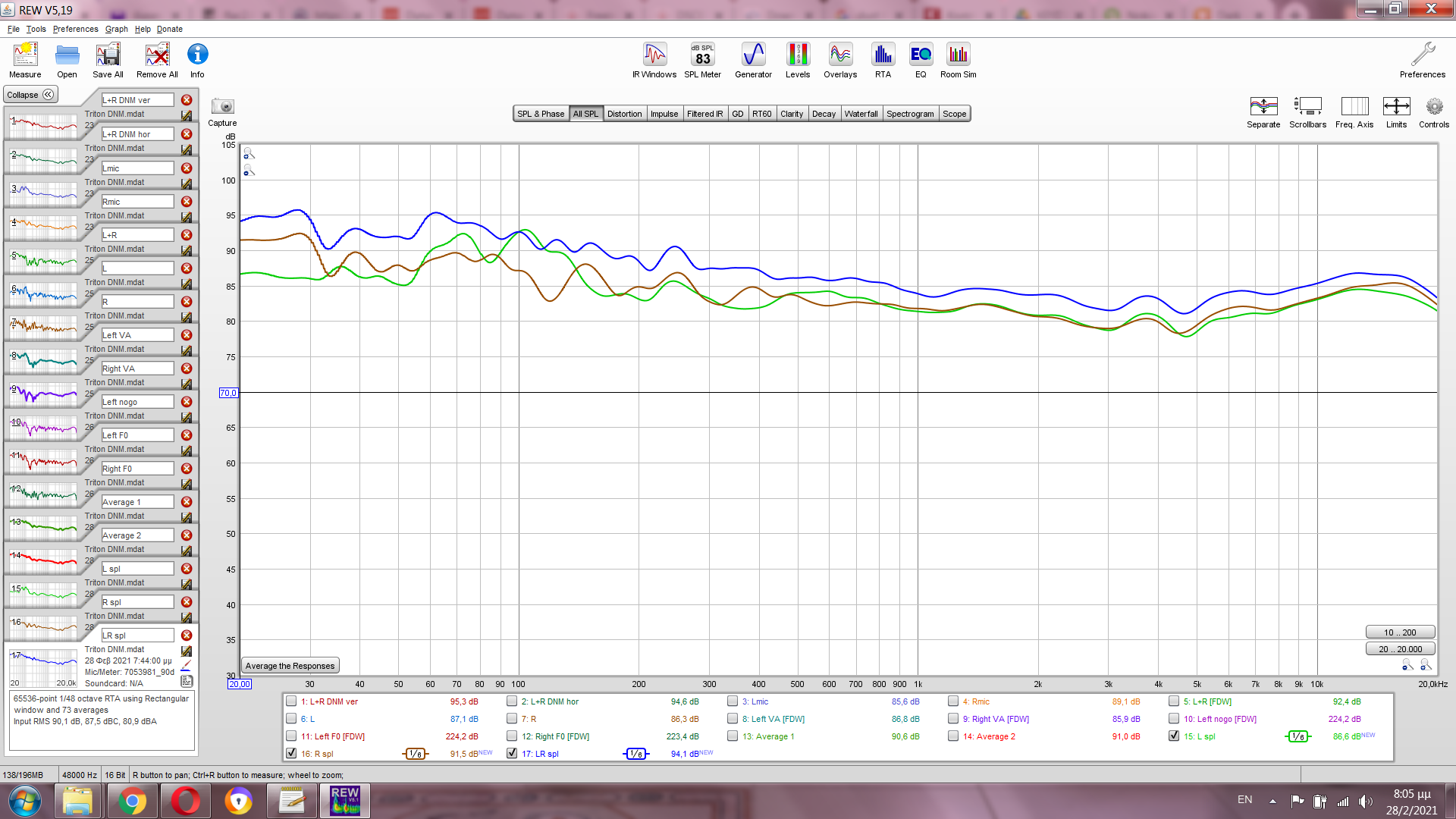Open smoothing selector for LR spl trace
Screen dimensions: 1456x819
tap(636, 754)
